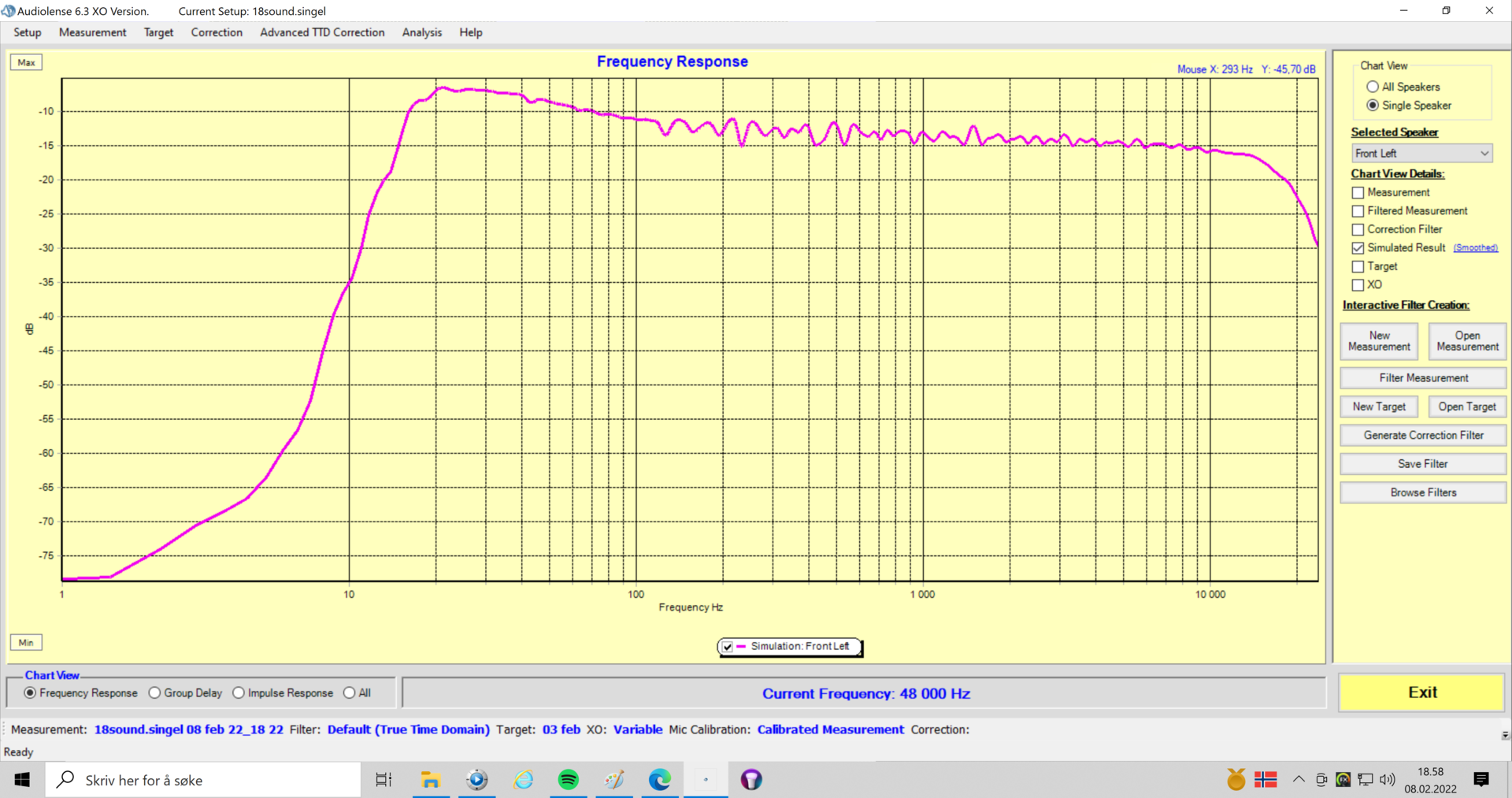Open the Analysis menu
Screen dimensions: 1512x798
[x=422, y=32]
